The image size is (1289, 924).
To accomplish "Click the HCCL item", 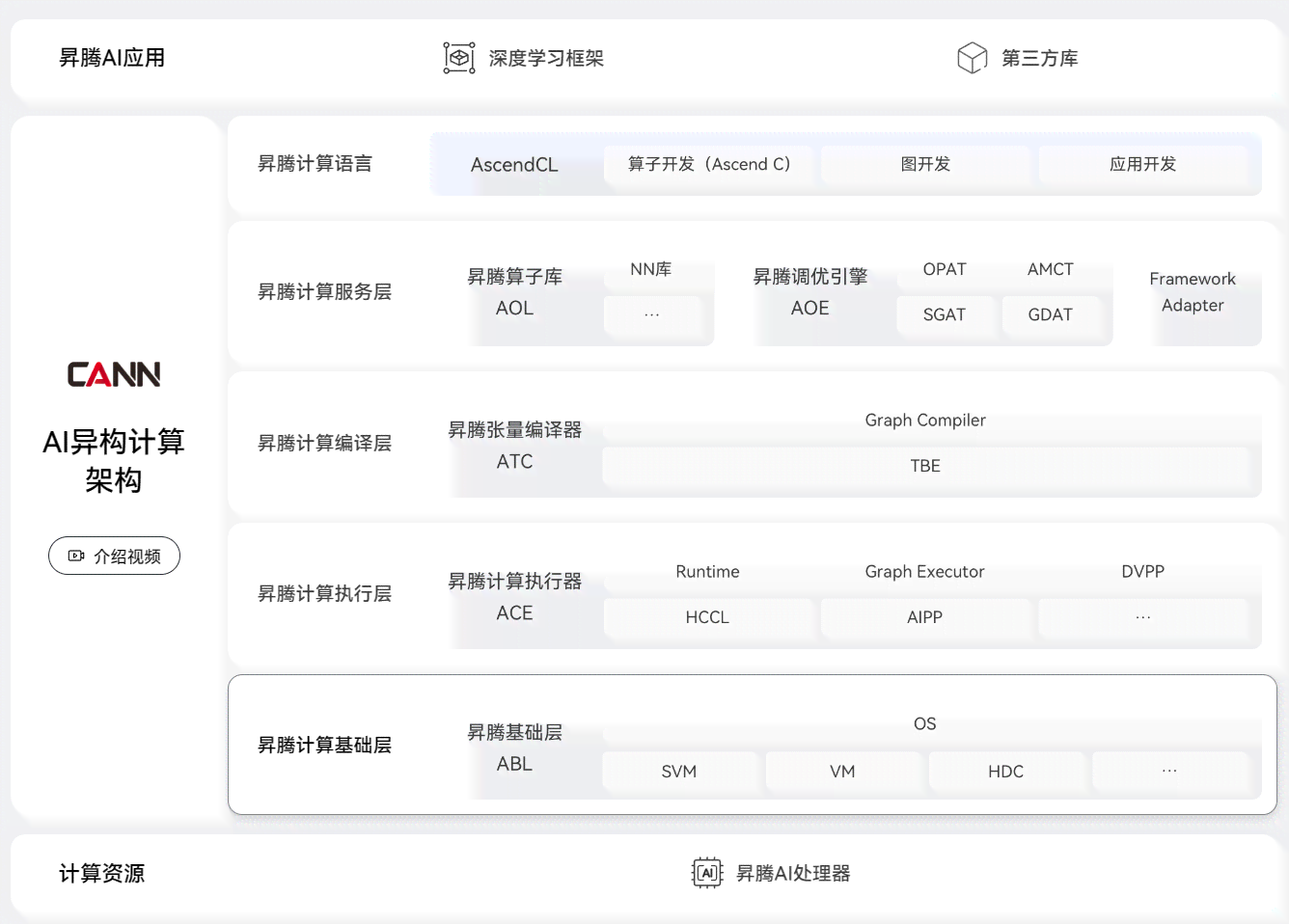I will (x=707, y=617).
